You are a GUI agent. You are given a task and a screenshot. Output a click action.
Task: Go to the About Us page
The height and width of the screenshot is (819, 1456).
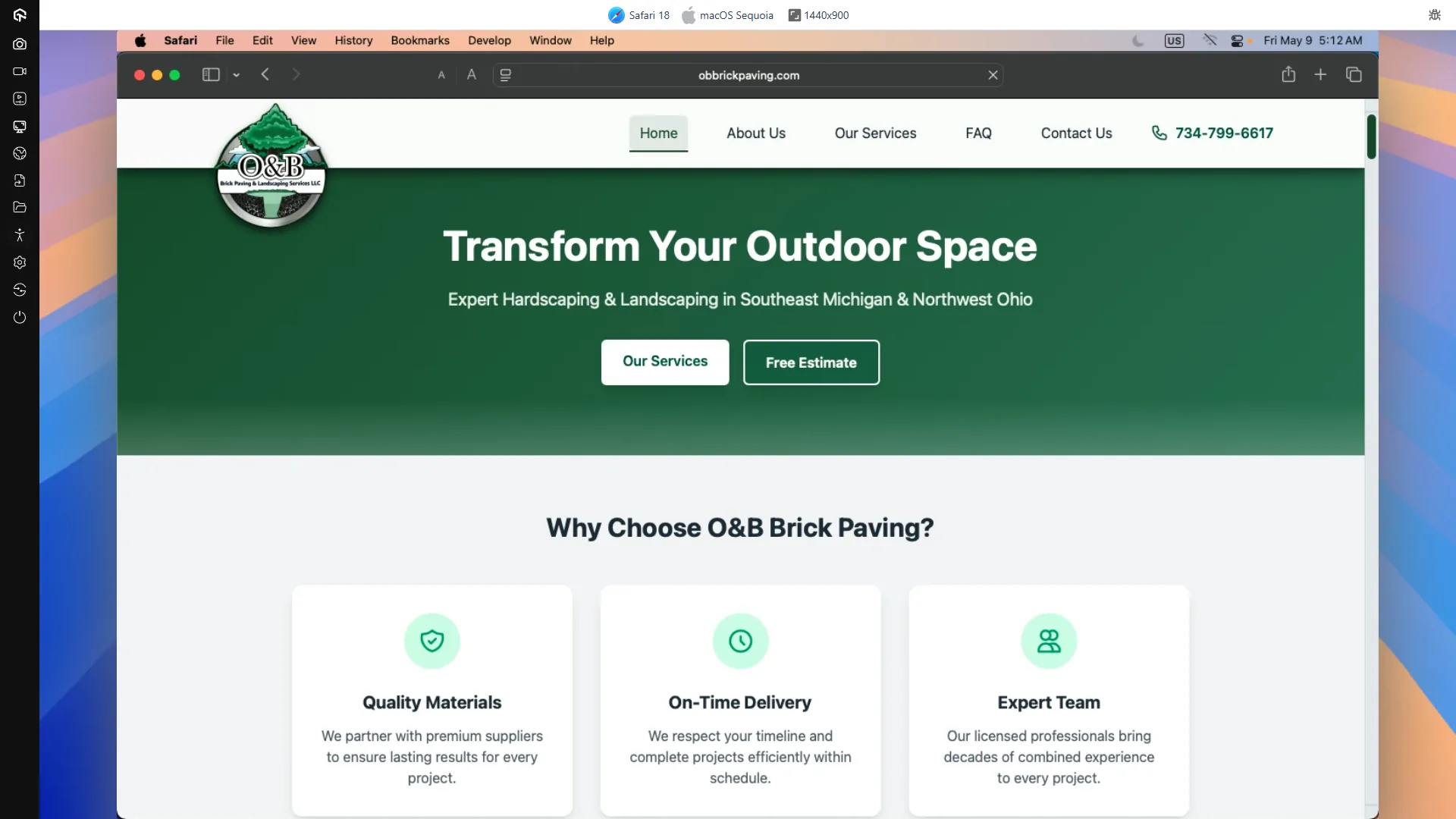(756, 133)
